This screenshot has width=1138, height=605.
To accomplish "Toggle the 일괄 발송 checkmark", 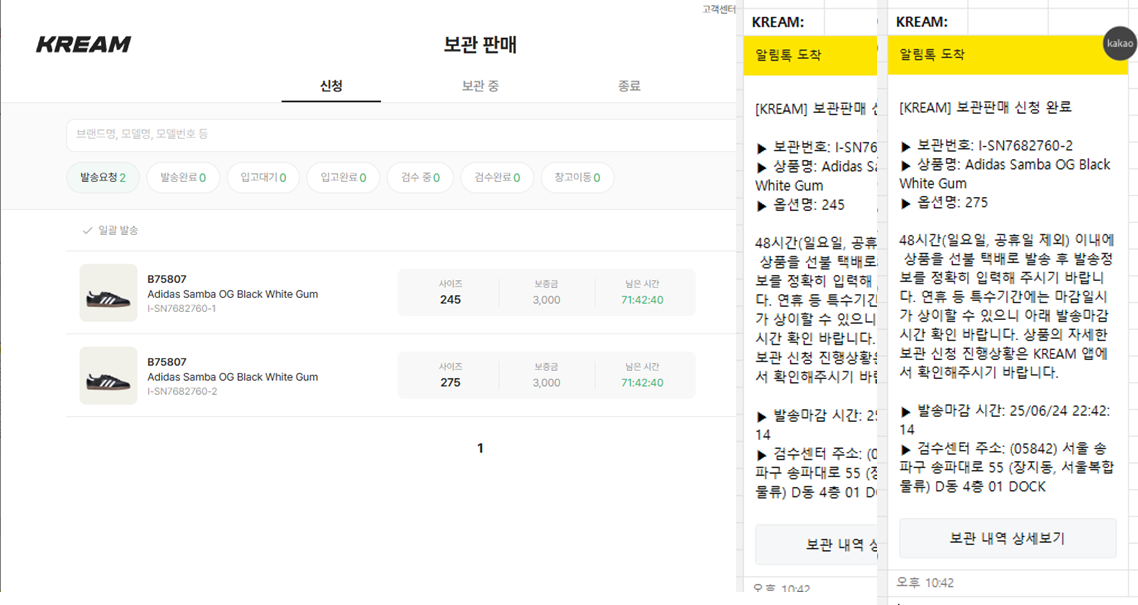I will (x=88, y=231).
